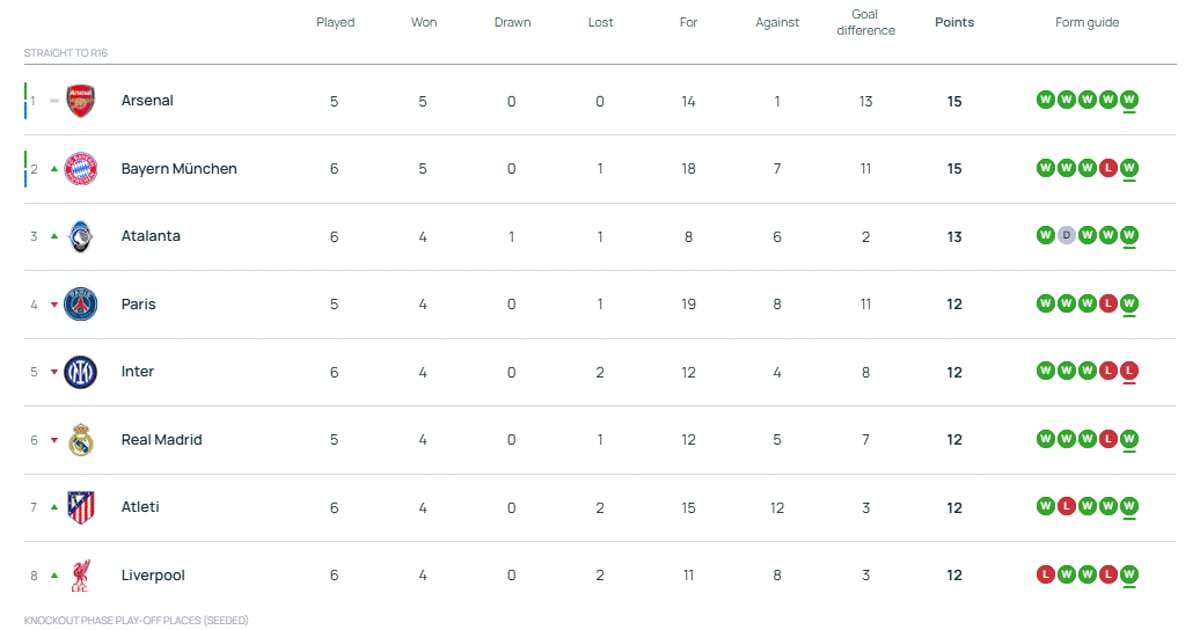Click the Form guide column header
This screenshot has height=630, width=1200.
[1087, 22]
